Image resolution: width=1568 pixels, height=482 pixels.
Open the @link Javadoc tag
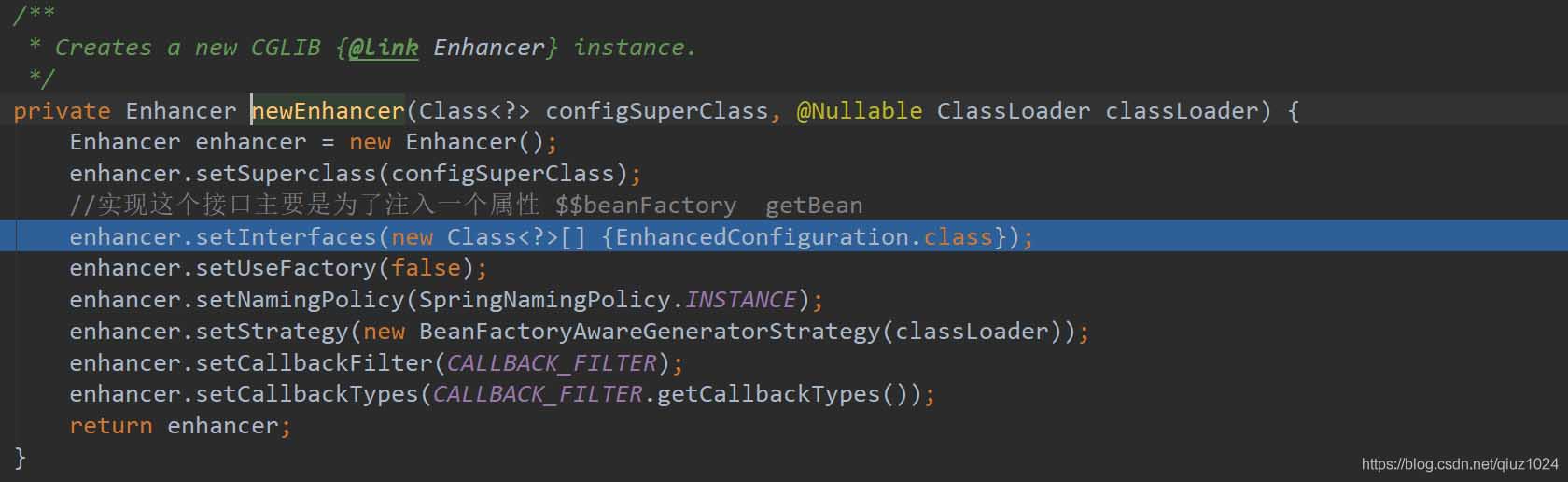click(383, 48)
